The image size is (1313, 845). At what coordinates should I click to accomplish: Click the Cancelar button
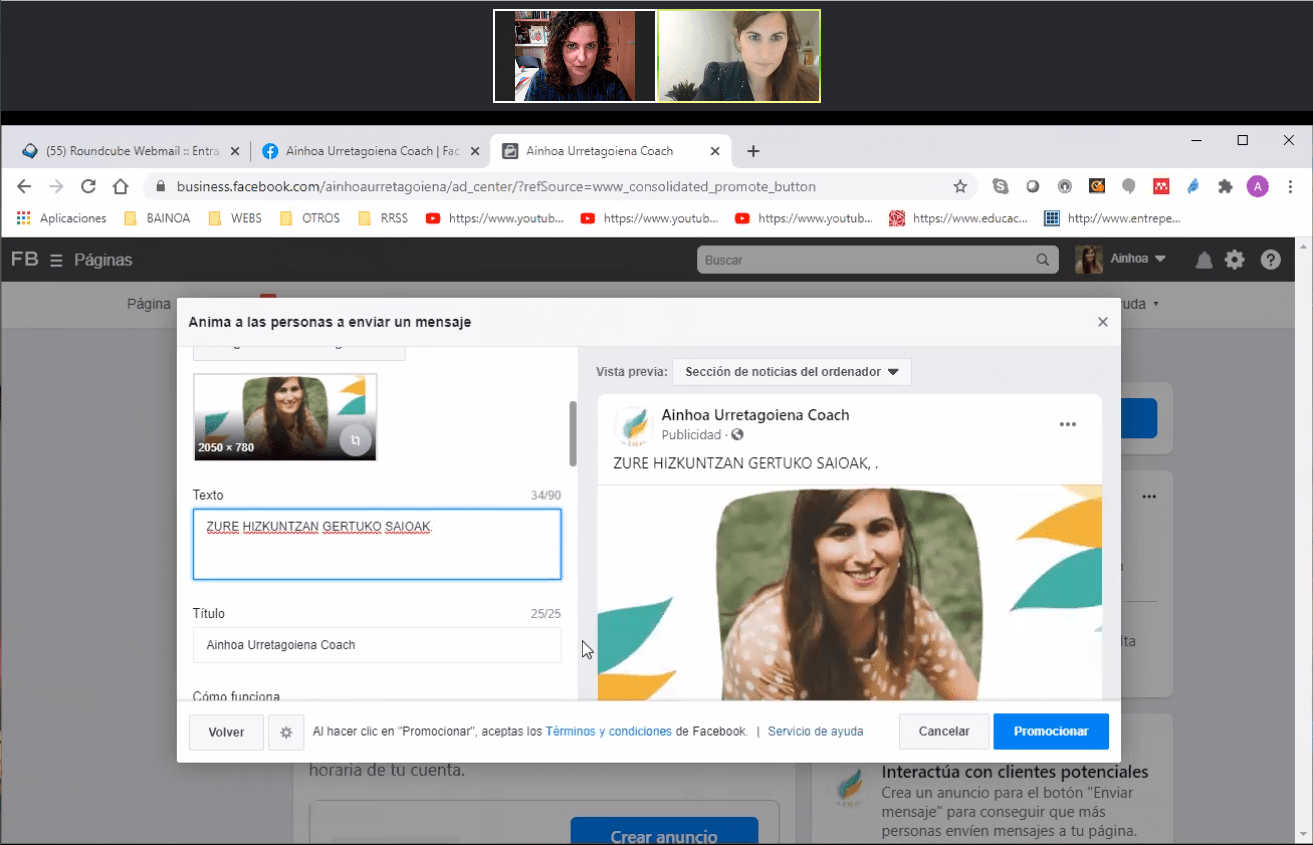944,731
